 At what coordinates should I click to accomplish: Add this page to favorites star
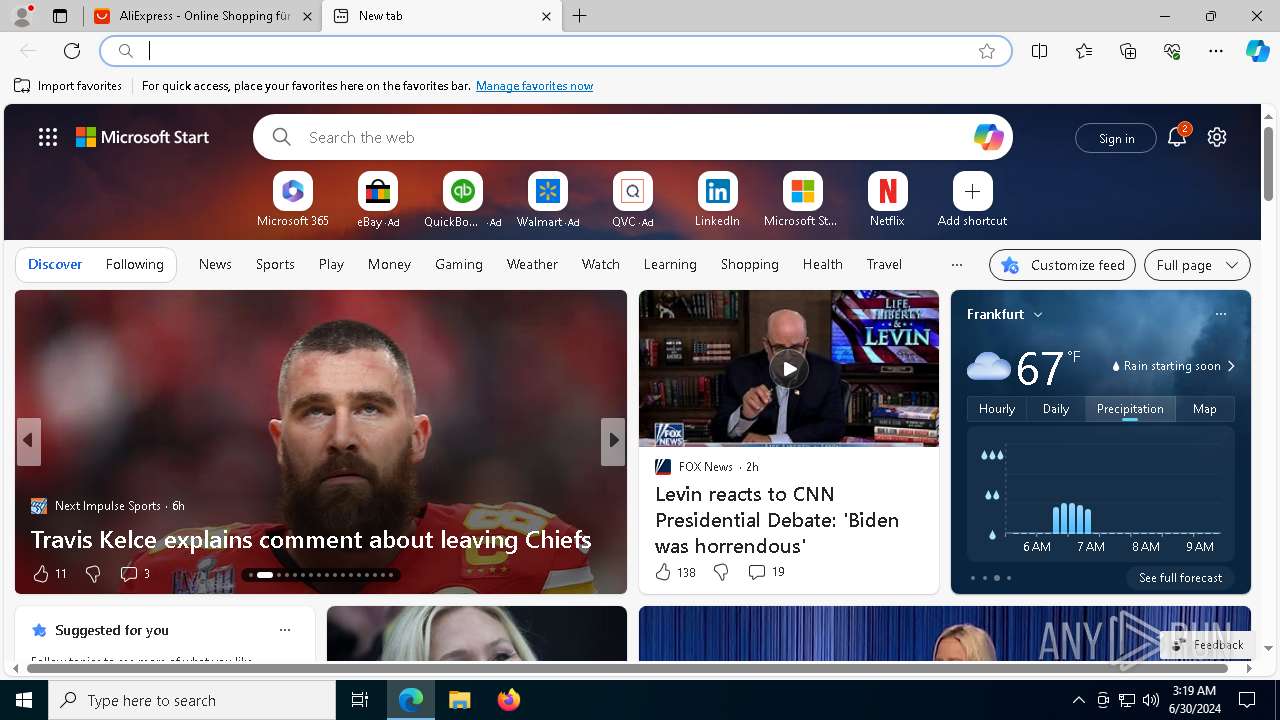(x=987, y=51)
